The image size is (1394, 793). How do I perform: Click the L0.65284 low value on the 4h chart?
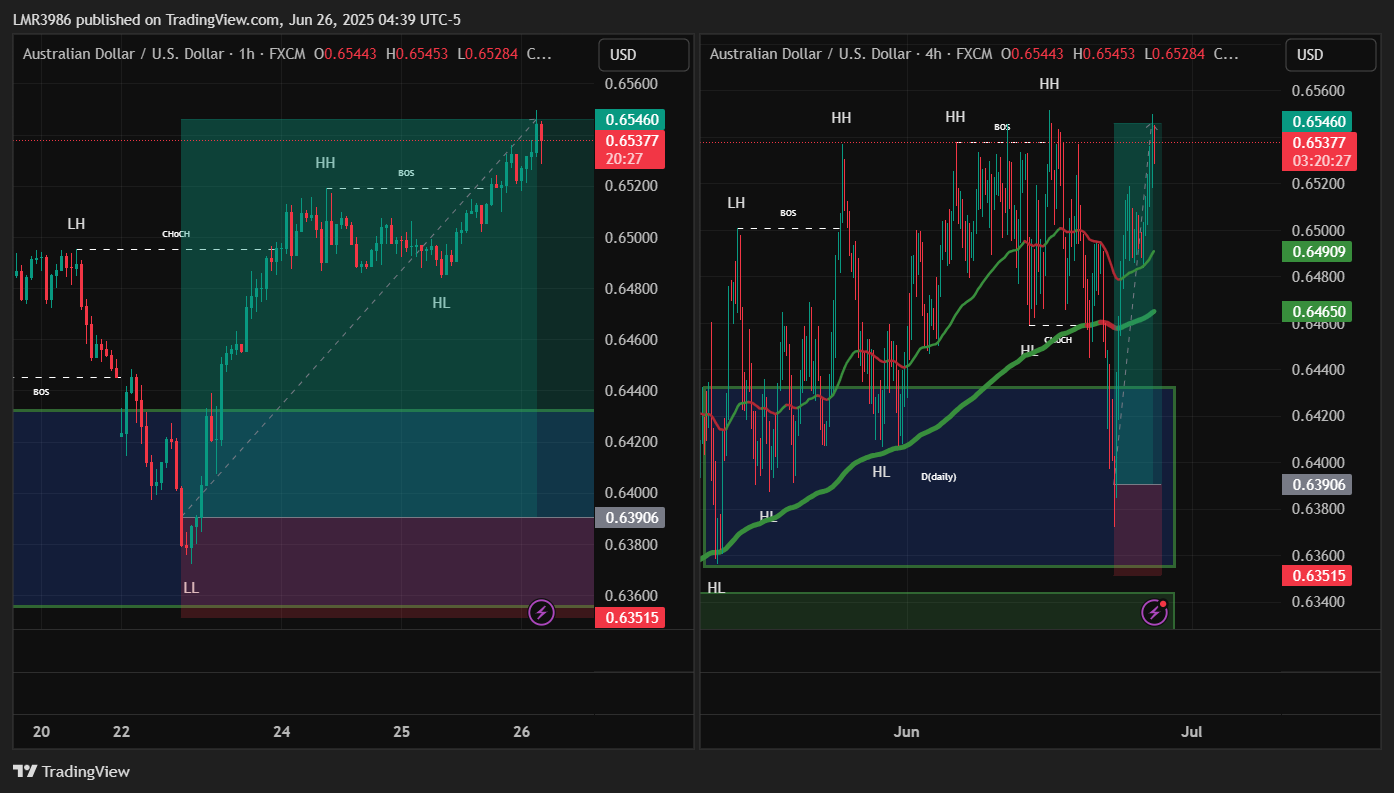[1175, 54]
